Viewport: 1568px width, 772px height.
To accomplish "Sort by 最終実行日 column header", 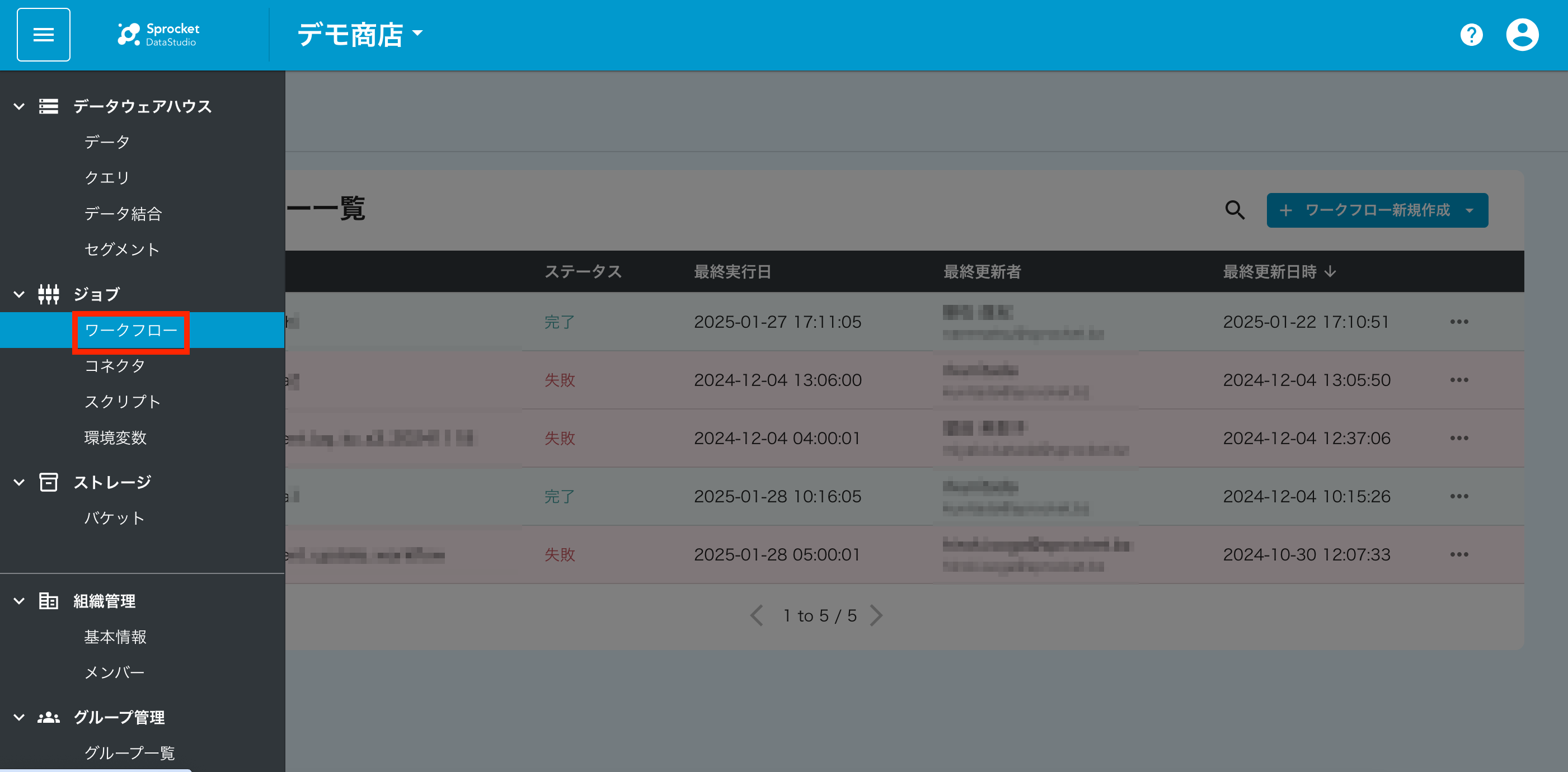I will (x=733, y=271).
